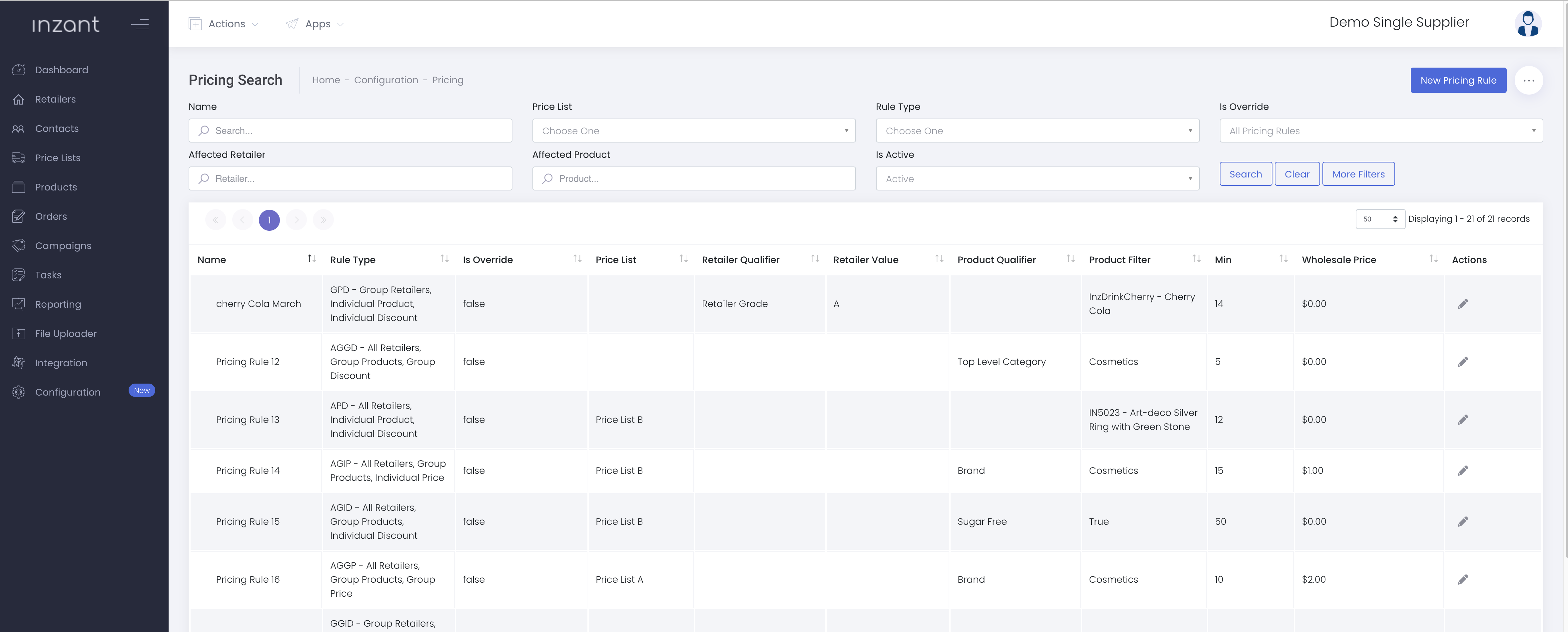Sort by the Product Qualifier column arrows
This screenshot has width=1568, height=632.
(1071, 258)
